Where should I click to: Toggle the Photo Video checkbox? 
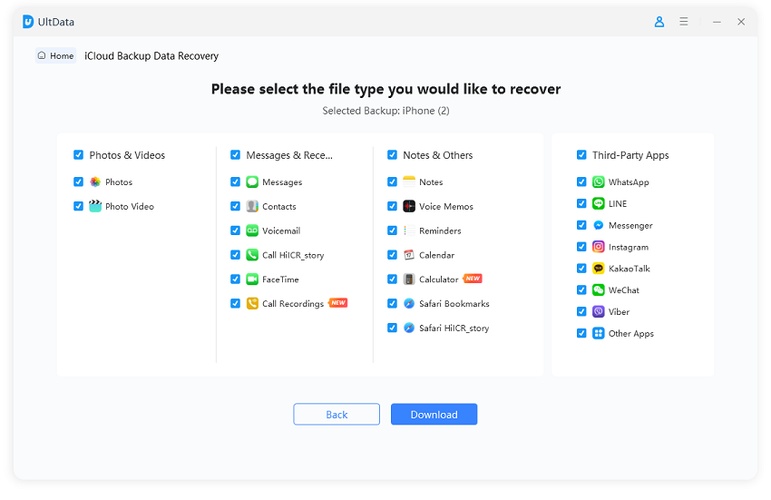coord(78,206)
